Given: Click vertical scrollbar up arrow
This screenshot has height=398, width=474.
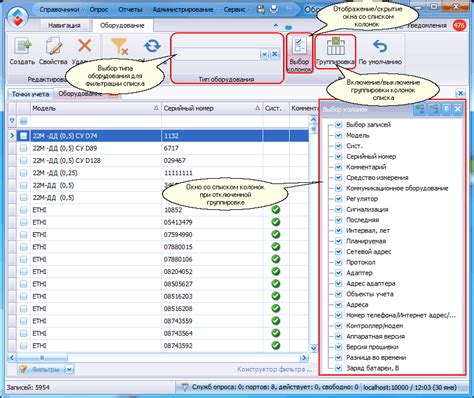Looking at the screenshot, I should tap(313, 119).
